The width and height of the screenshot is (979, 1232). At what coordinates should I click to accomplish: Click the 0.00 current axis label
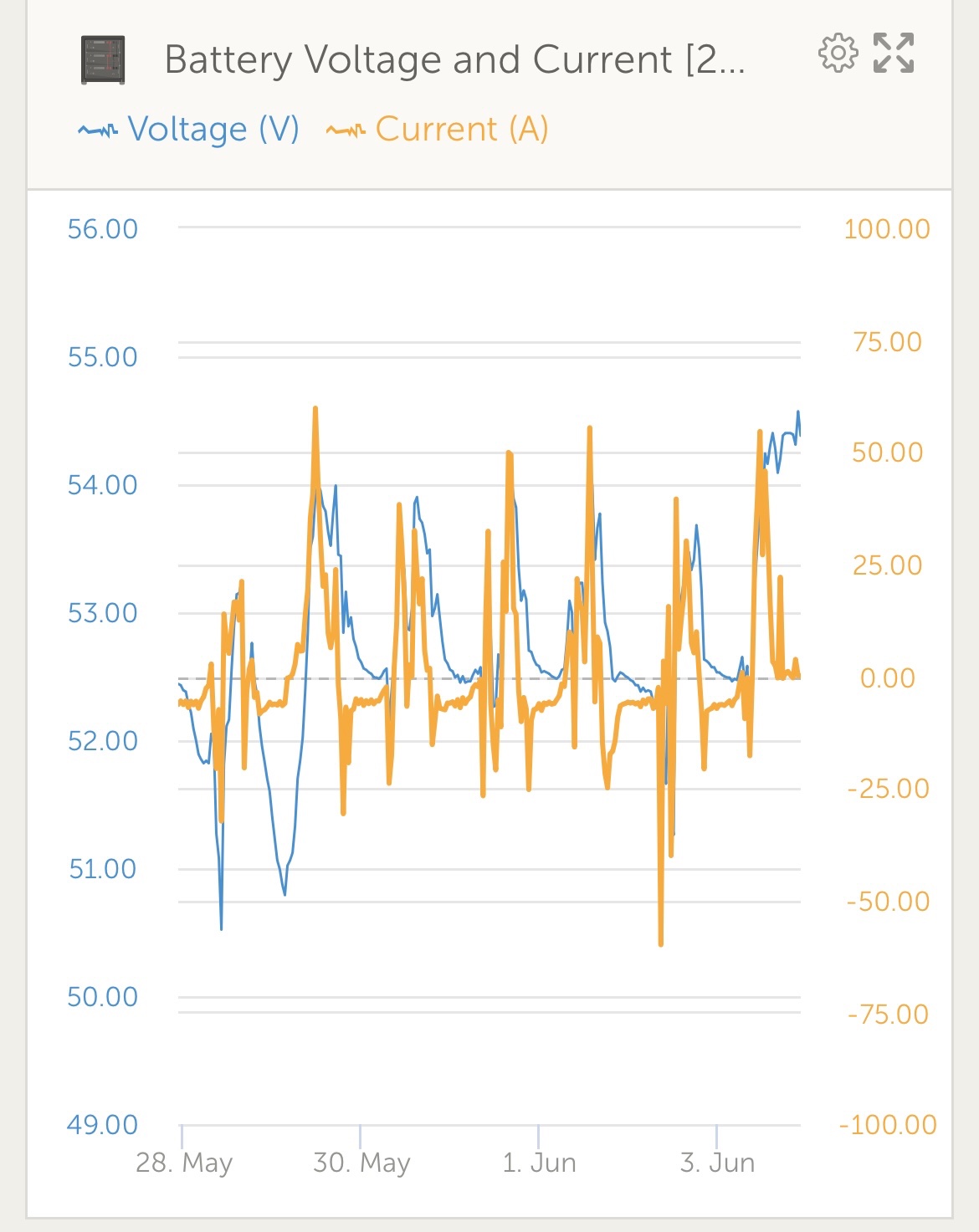coord(887,677)
